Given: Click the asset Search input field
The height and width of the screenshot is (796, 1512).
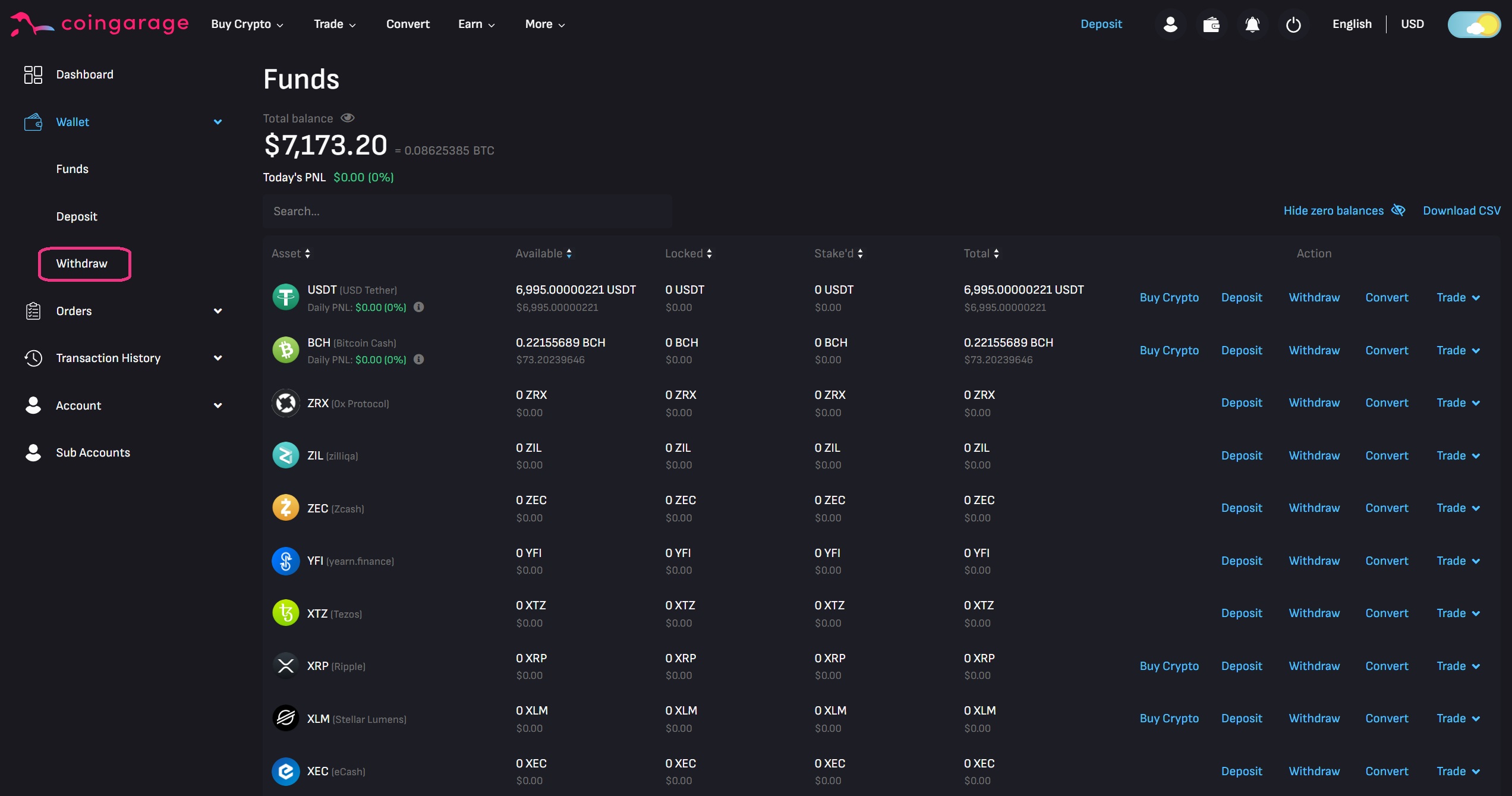Looking at the screenshot, I should click(x=467, y=211).
